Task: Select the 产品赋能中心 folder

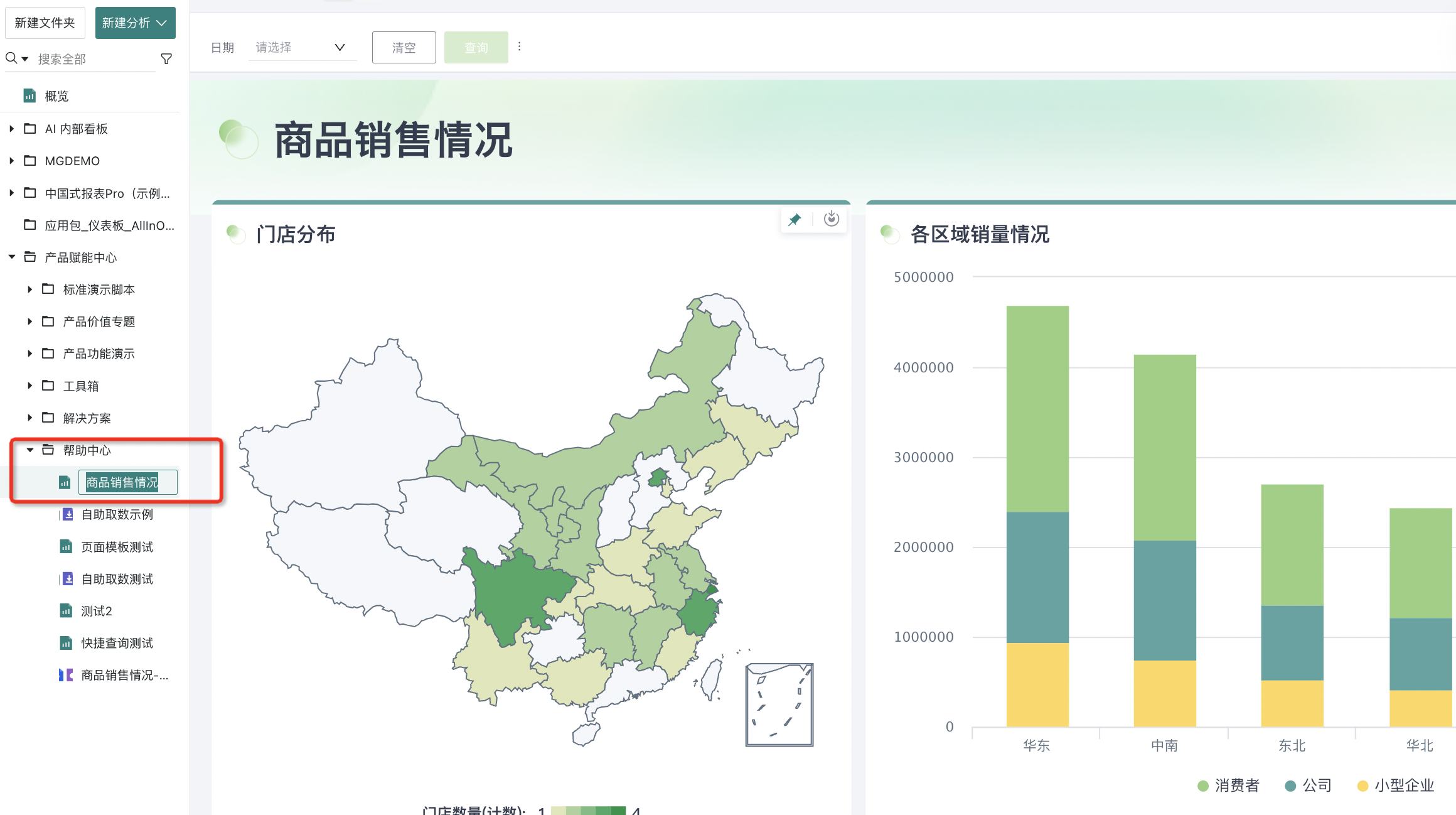Action: point(80,257)
